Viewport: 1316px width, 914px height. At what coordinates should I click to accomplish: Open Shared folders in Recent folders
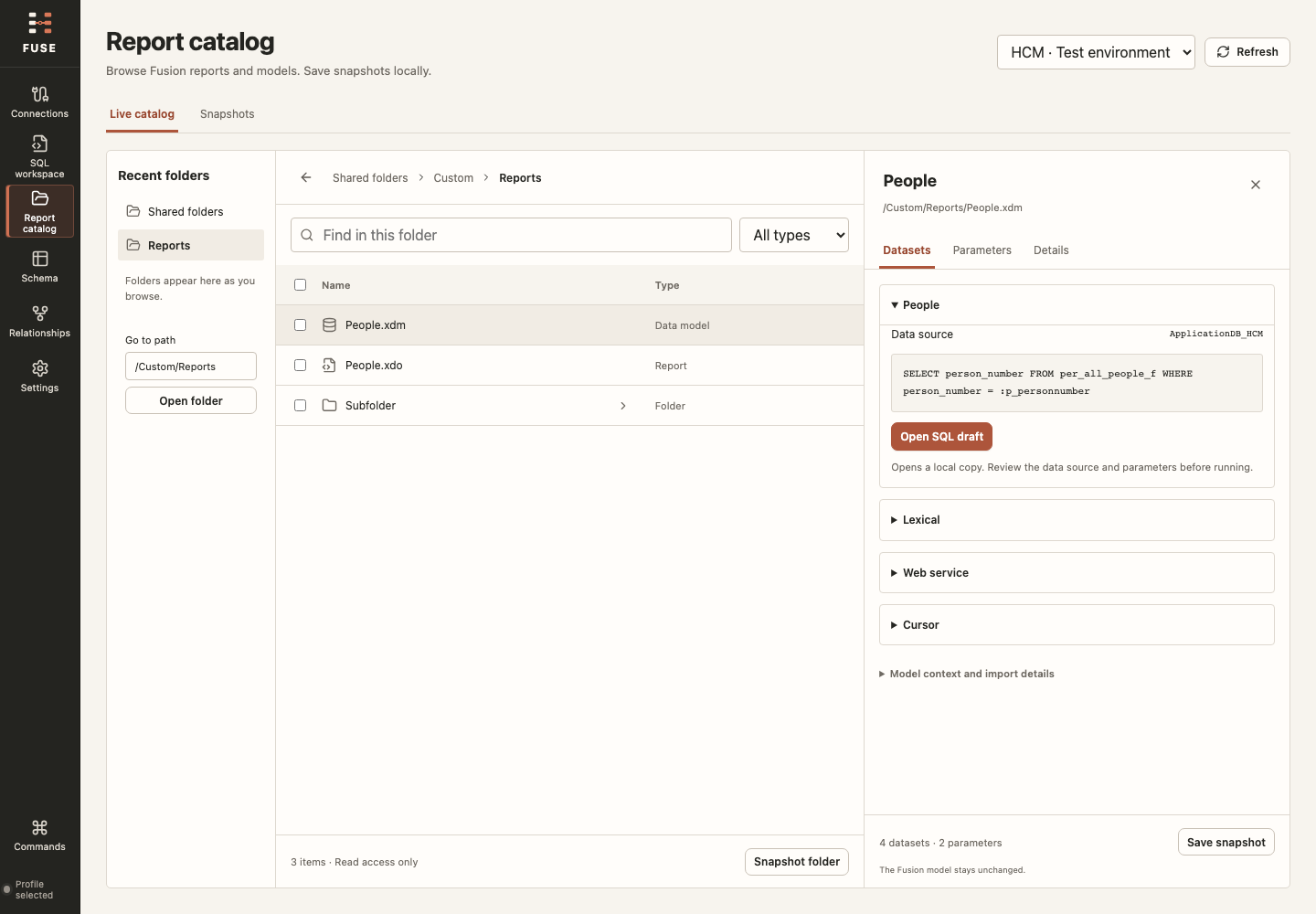[x=191, y=211]
